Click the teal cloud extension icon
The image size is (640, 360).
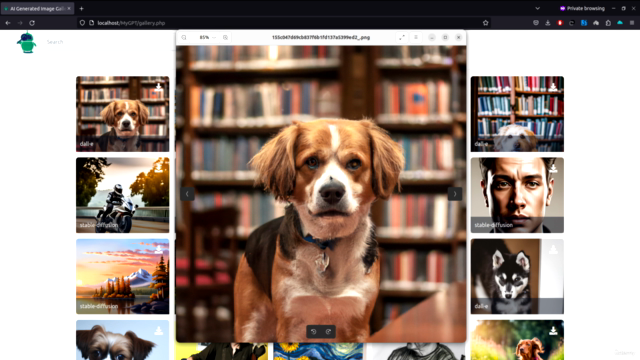[620, 23]
